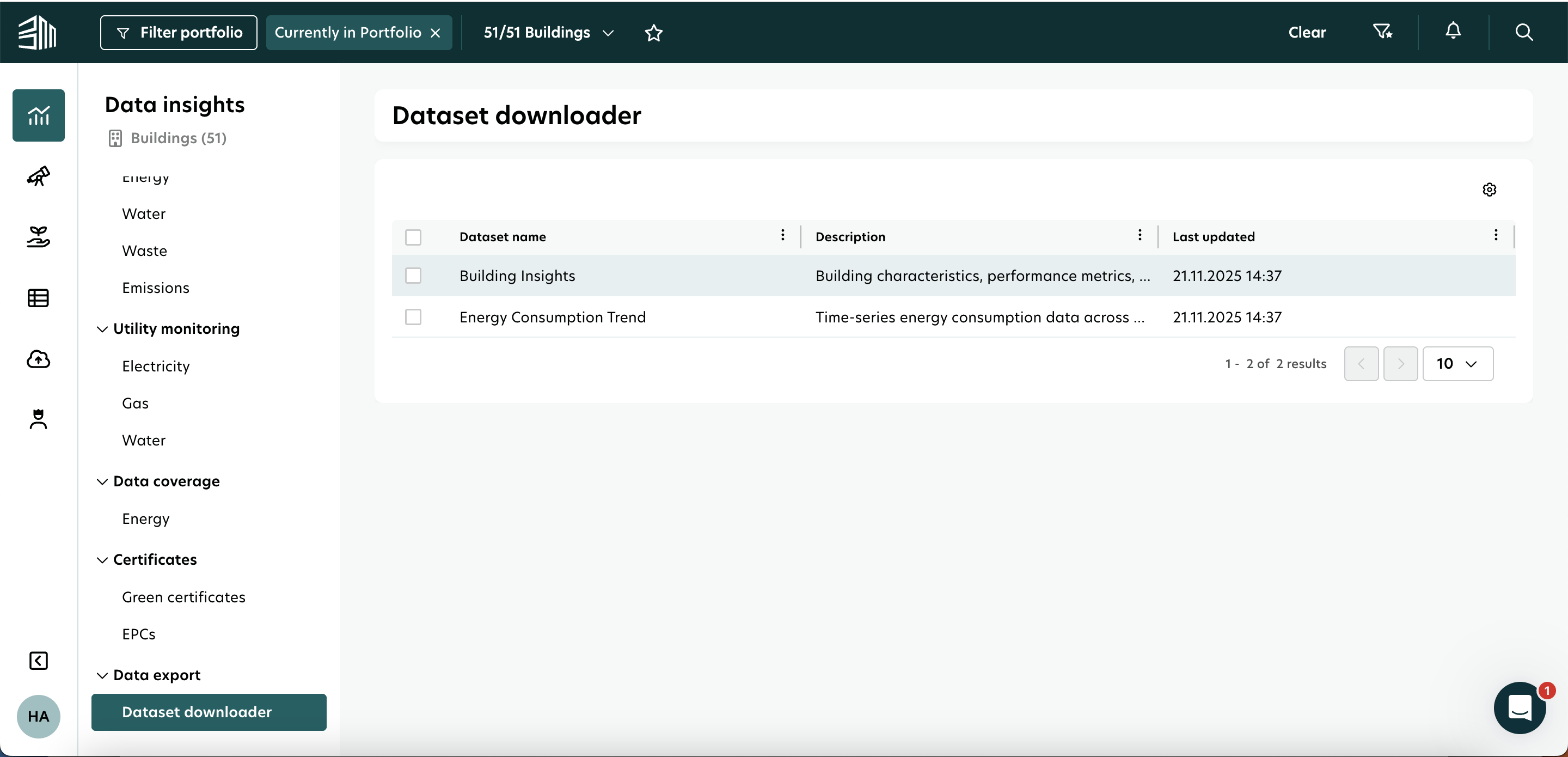Viewport: 1568px width, 757px height.
Task: Change results per page from 10
Action: pos(1458,364)
